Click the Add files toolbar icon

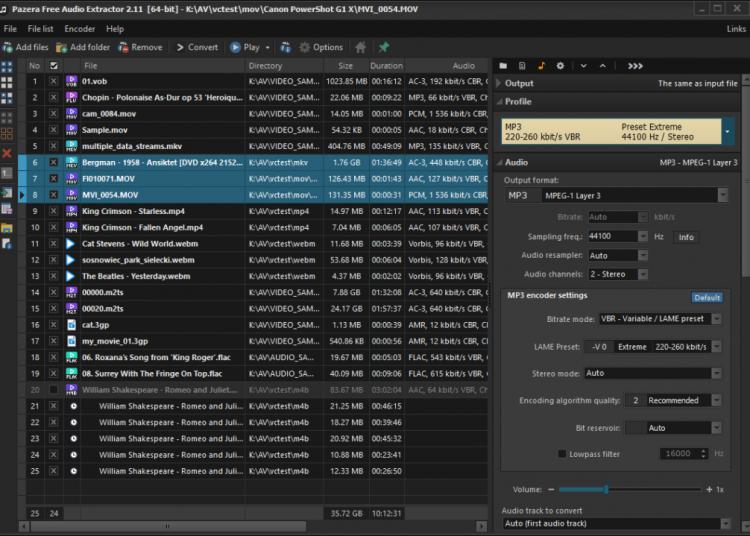pos(9,47)
